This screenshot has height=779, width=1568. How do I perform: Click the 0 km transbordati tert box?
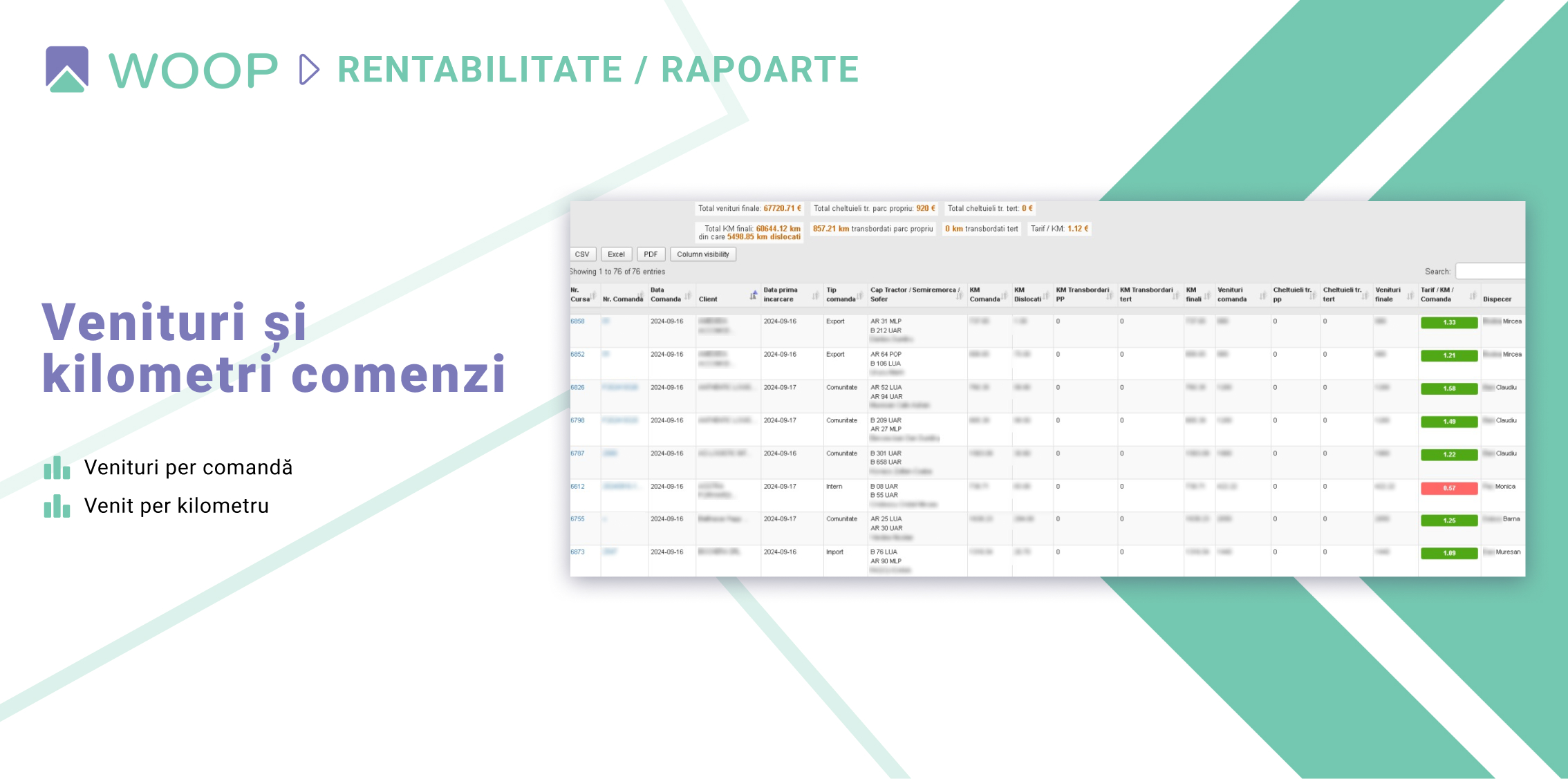coord(982,229)
